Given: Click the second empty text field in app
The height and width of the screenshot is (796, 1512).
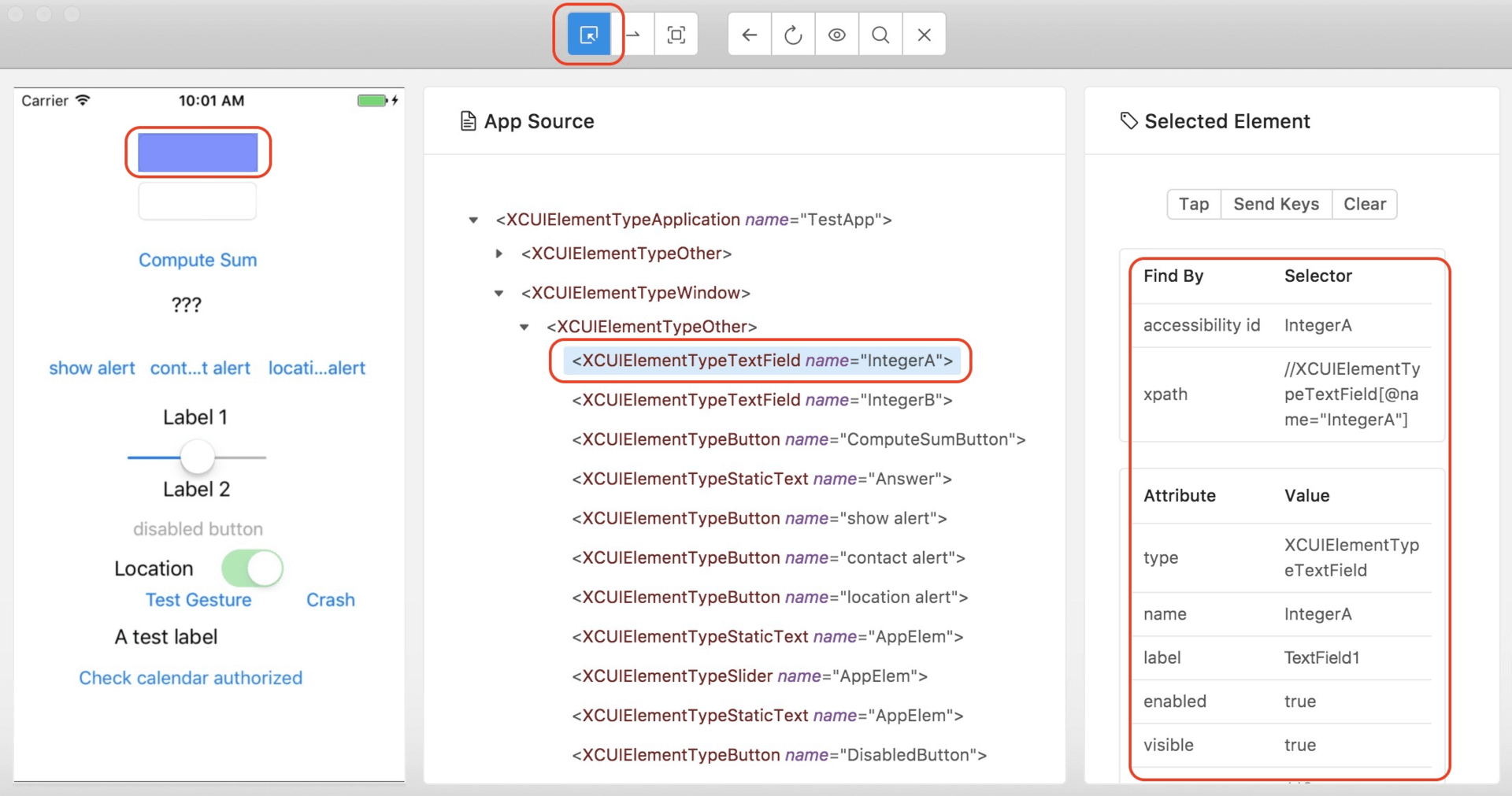Looking at the screenshot, I should point(197,202).
